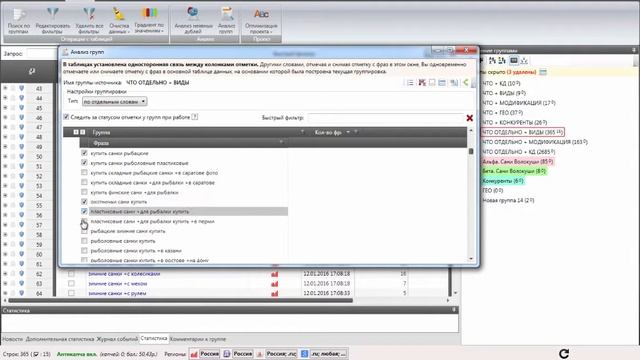Screen dimensions: 640x360
Task: Select Статистика tab
Action: click(x=154, y=338)
